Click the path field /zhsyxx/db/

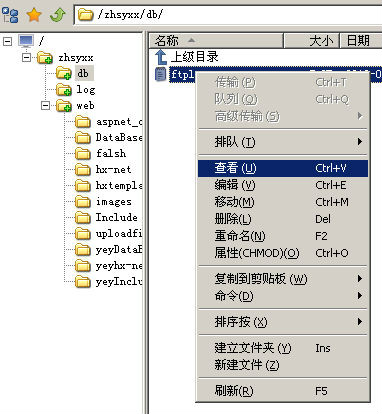point(228,15)
